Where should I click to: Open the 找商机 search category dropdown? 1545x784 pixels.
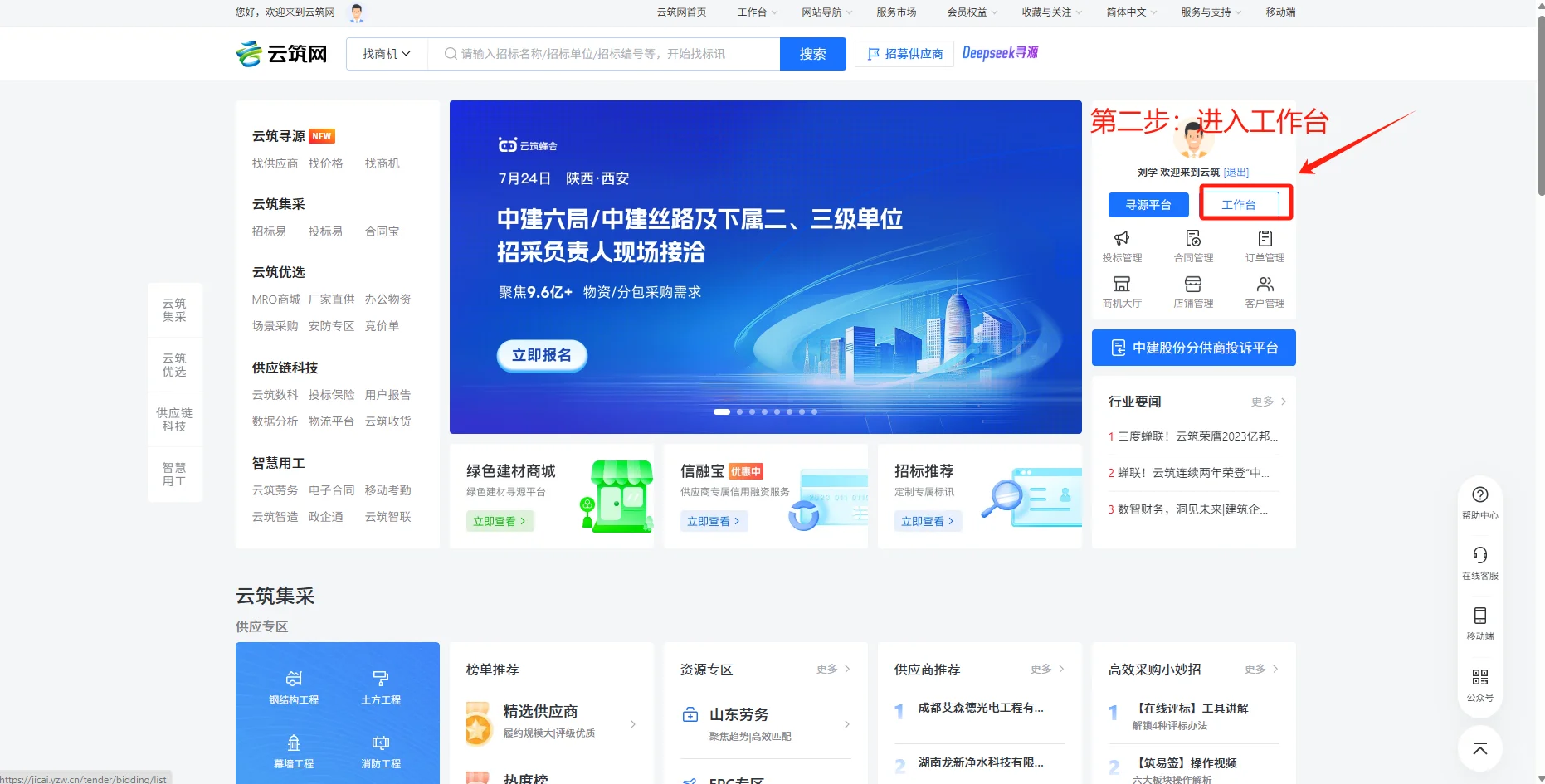[385, 53]
